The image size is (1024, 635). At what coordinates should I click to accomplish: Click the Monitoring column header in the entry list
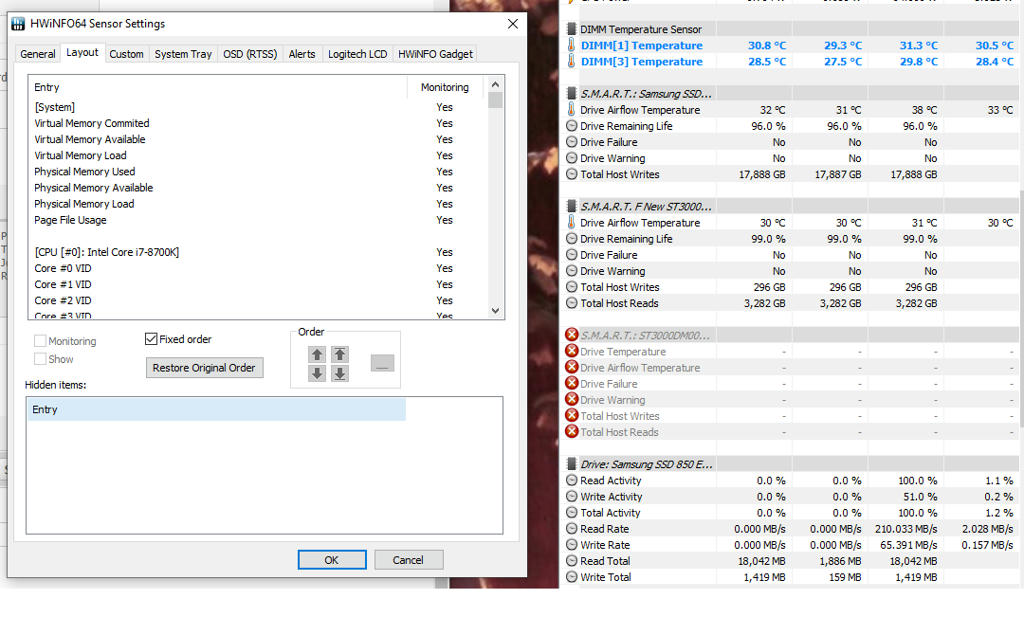pyautogui.click(x=445, y=87)
